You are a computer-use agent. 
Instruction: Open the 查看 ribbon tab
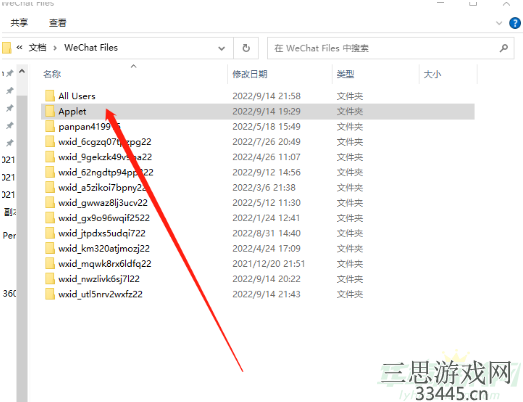tap(57, 23)
